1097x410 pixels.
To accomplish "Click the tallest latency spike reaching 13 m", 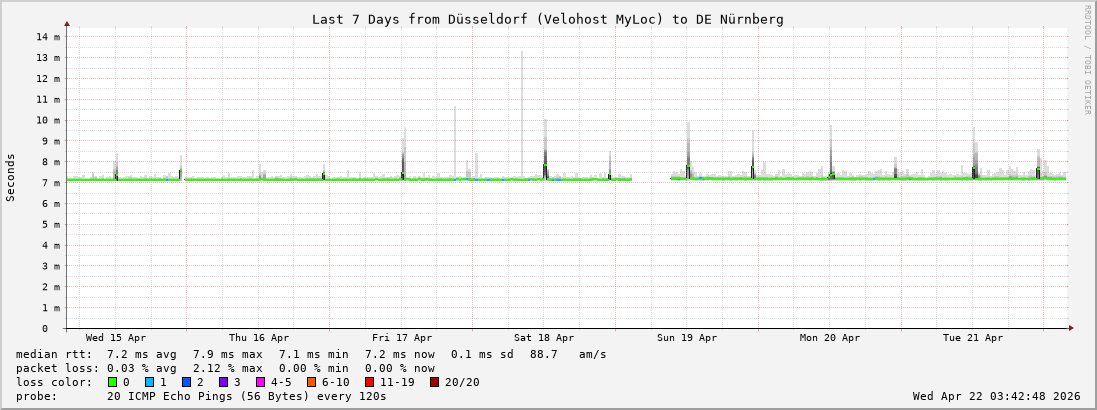I will [x=521, y=60].
